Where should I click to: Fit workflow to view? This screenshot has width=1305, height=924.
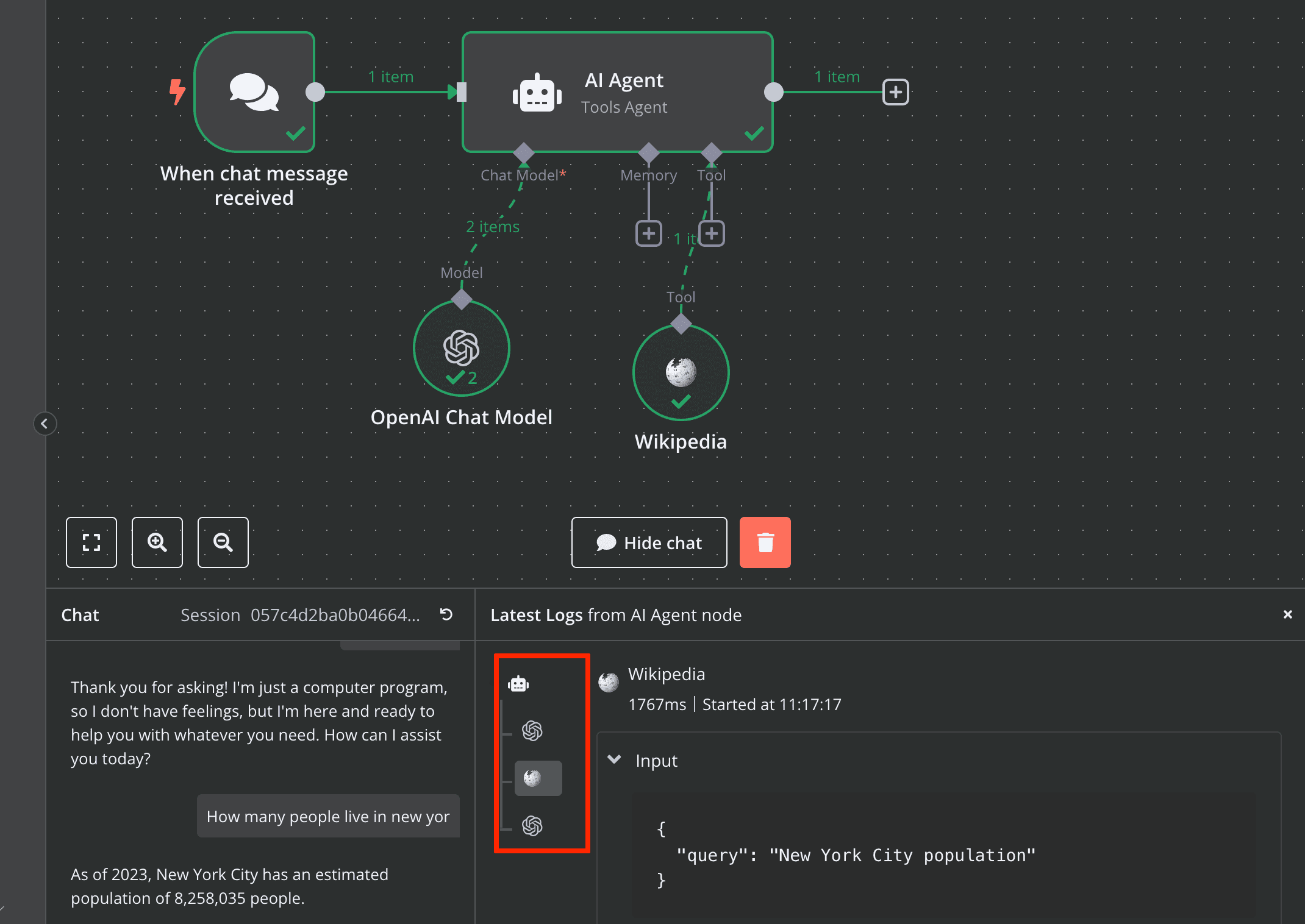point(91,542)
